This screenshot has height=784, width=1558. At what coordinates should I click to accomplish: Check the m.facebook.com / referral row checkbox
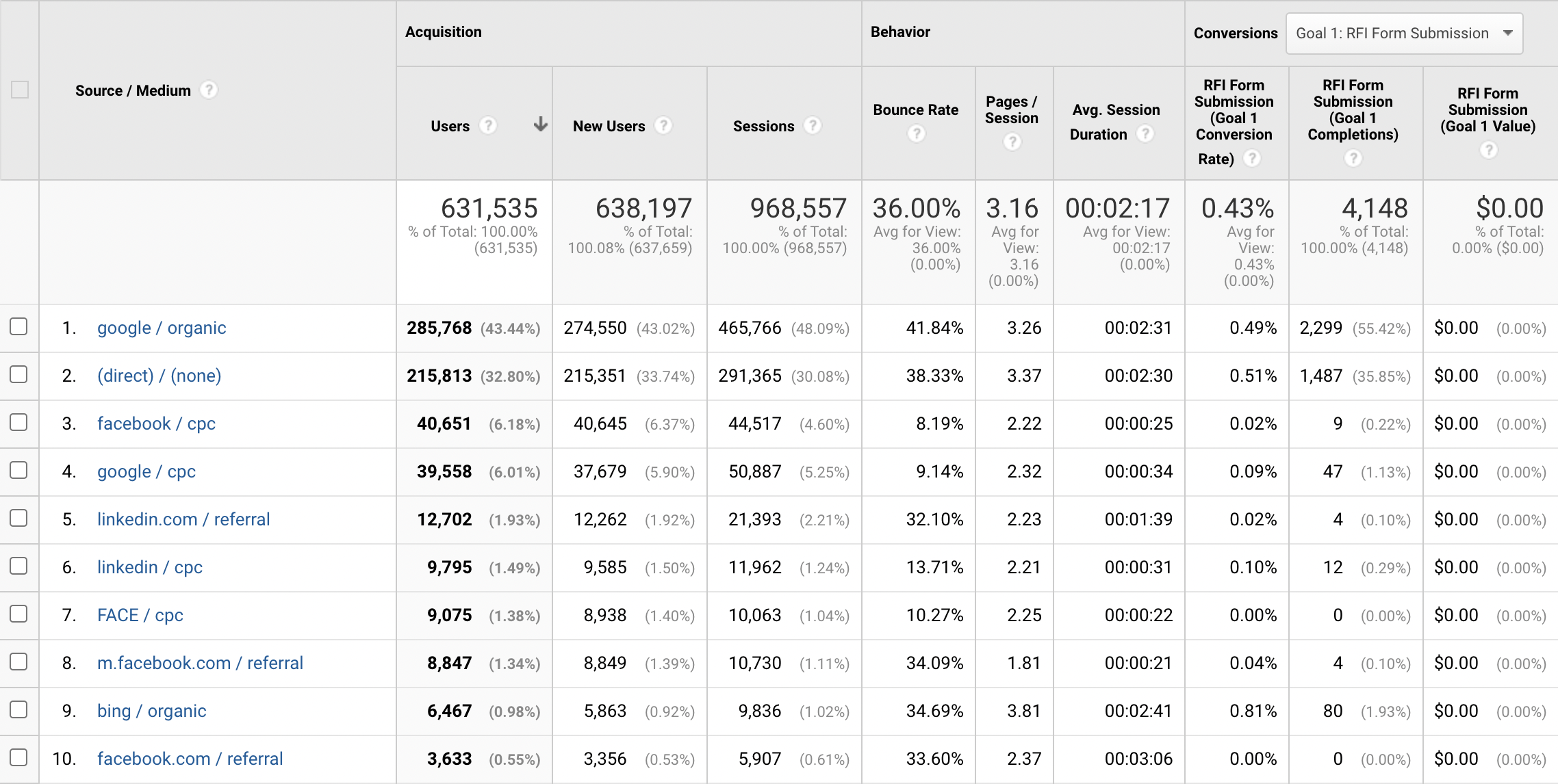click(18, 662)
